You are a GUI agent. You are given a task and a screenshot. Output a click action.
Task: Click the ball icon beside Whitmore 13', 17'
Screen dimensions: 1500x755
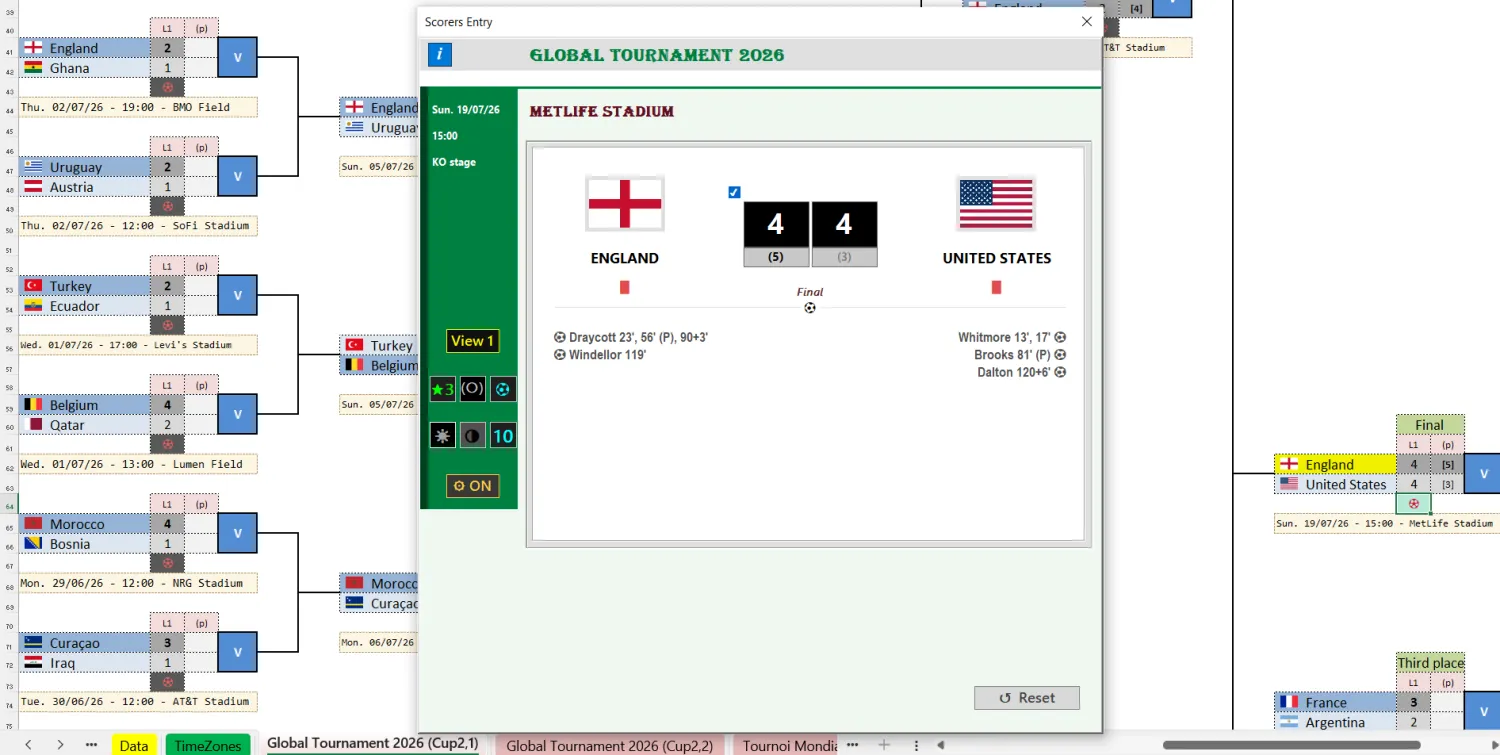[1060, 338]
